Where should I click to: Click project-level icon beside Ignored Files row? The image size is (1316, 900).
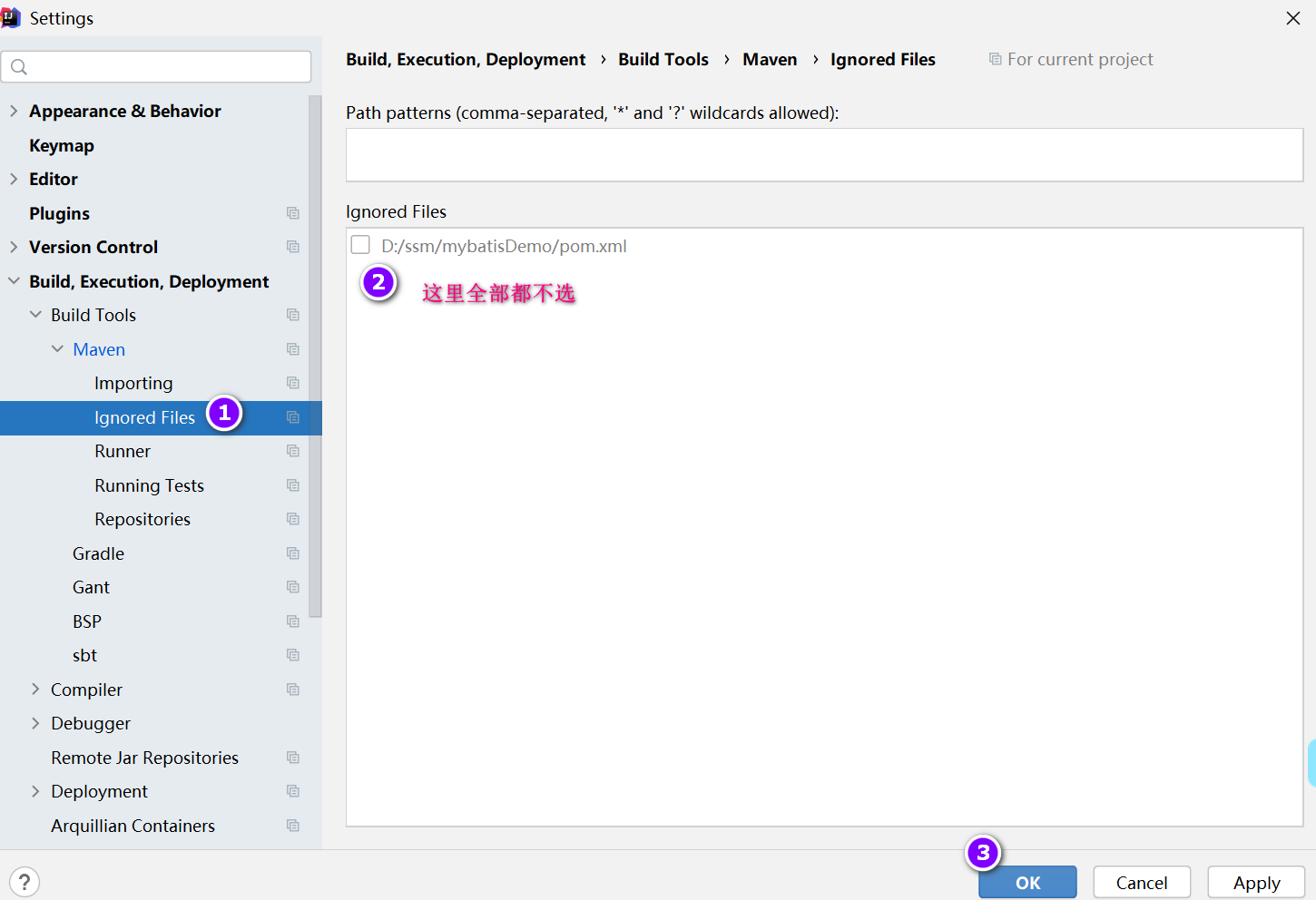coord(293,417)
